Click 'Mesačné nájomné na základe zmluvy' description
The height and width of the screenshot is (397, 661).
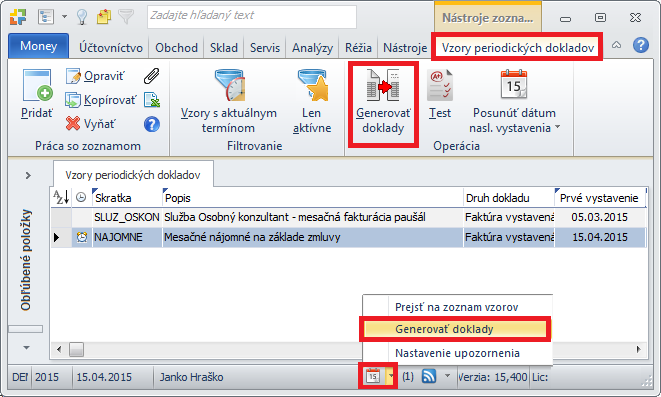[252, 237]
